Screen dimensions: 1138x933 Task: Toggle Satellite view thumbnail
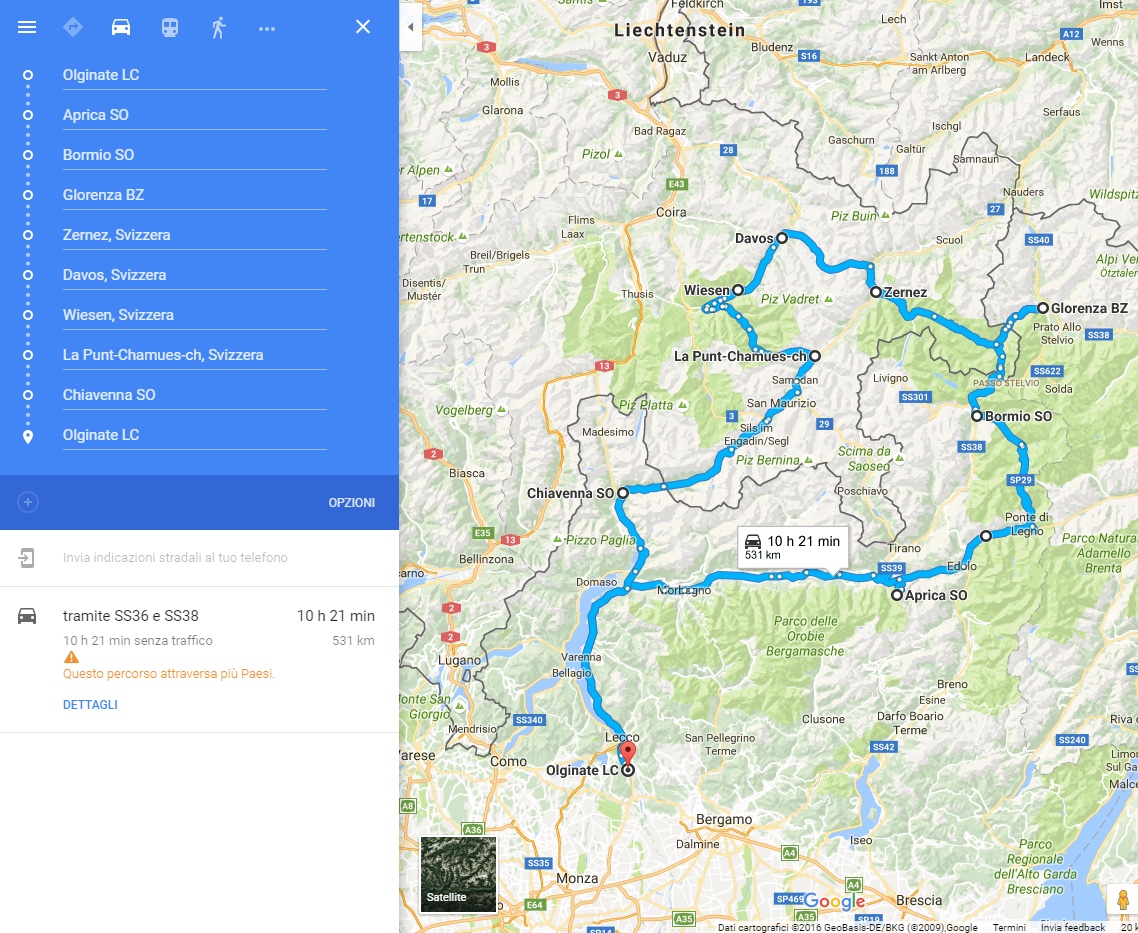coord(458,874)
